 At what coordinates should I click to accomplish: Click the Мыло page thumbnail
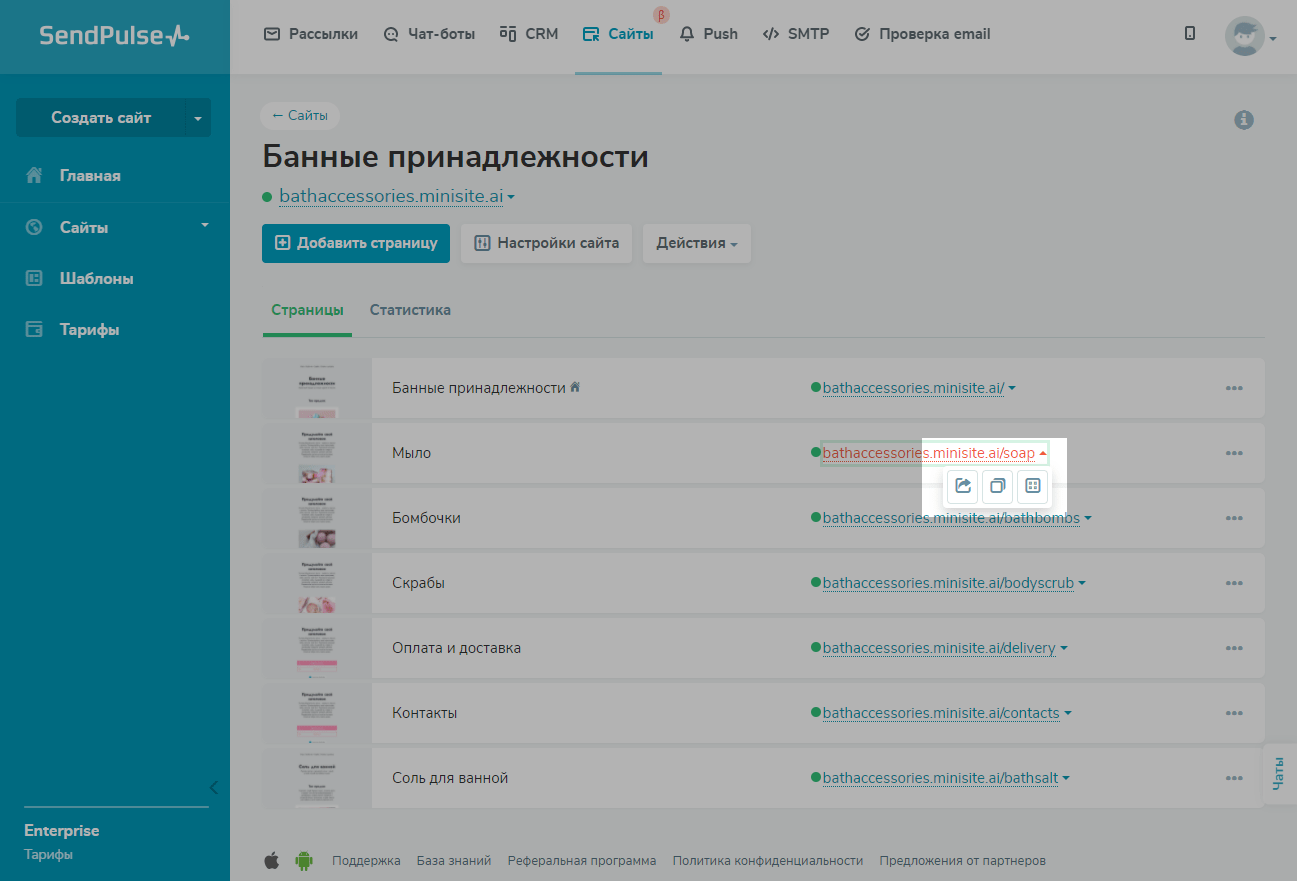[x=316, y=453]
